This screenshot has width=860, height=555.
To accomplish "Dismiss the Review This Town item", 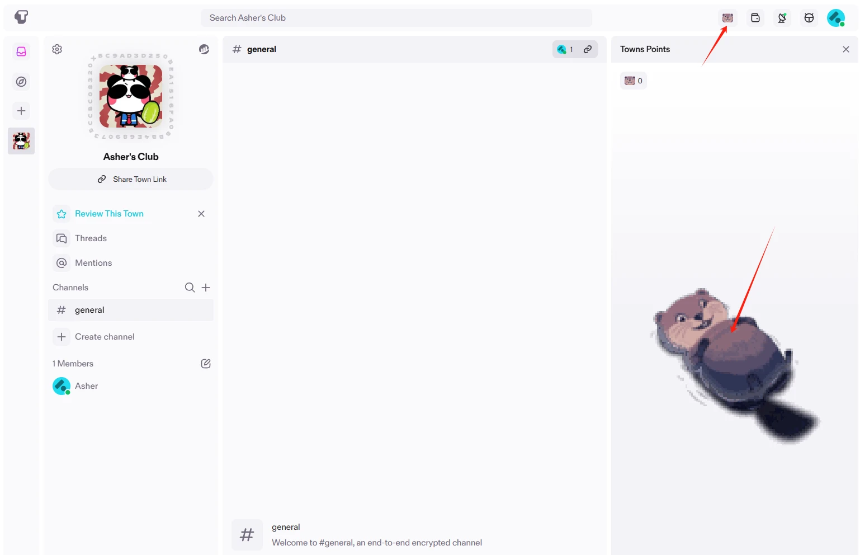I will pos(201,214).
